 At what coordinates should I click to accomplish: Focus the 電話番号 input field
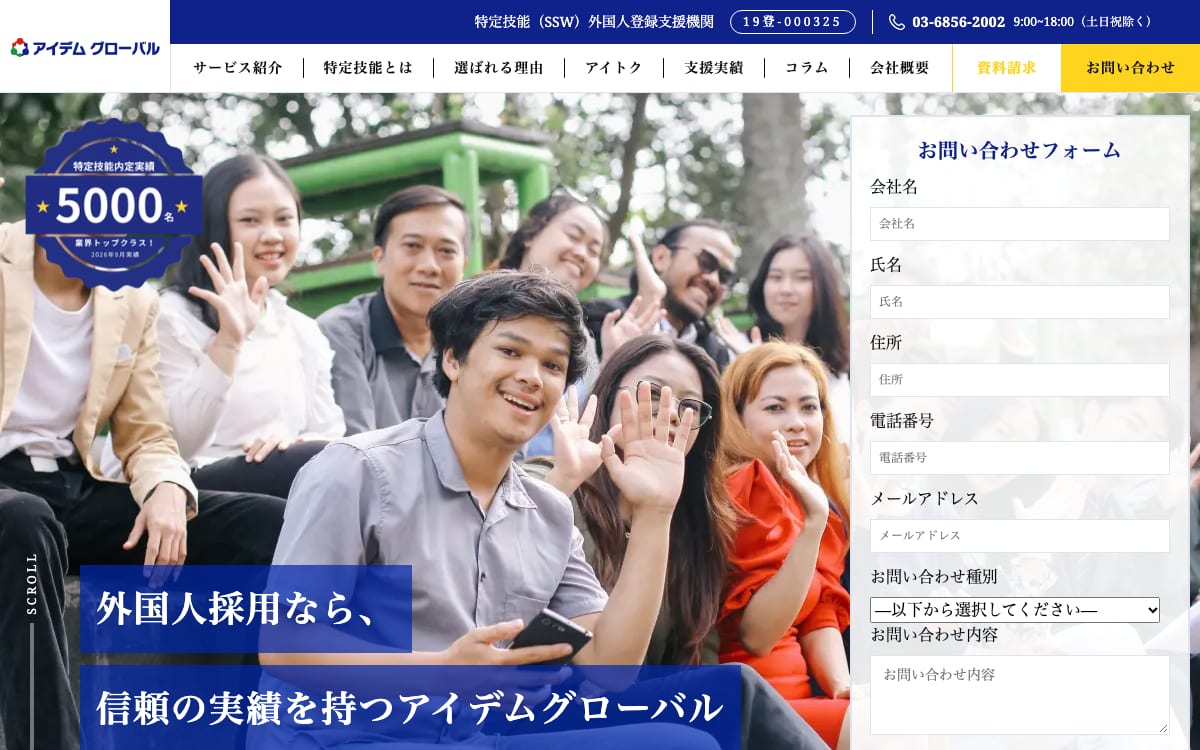1020,458
